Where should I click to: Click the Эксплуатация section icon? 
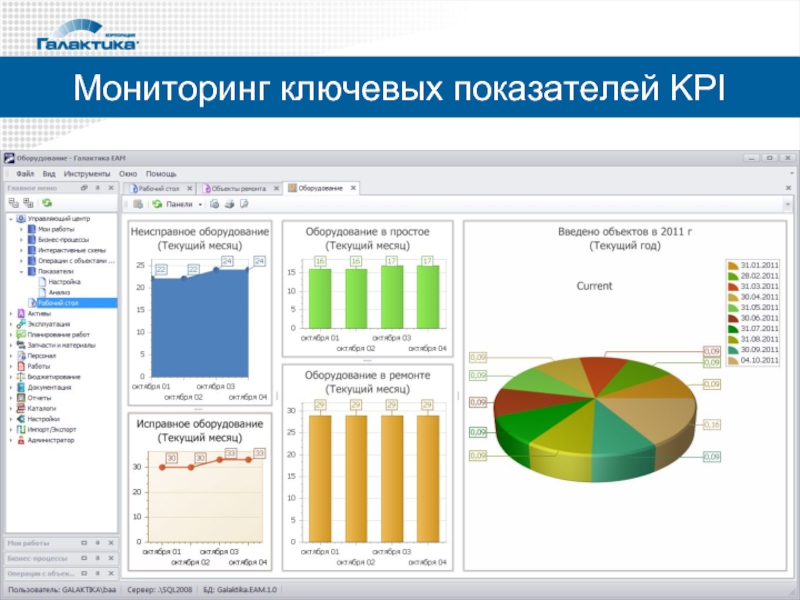(x=21, y=324)
